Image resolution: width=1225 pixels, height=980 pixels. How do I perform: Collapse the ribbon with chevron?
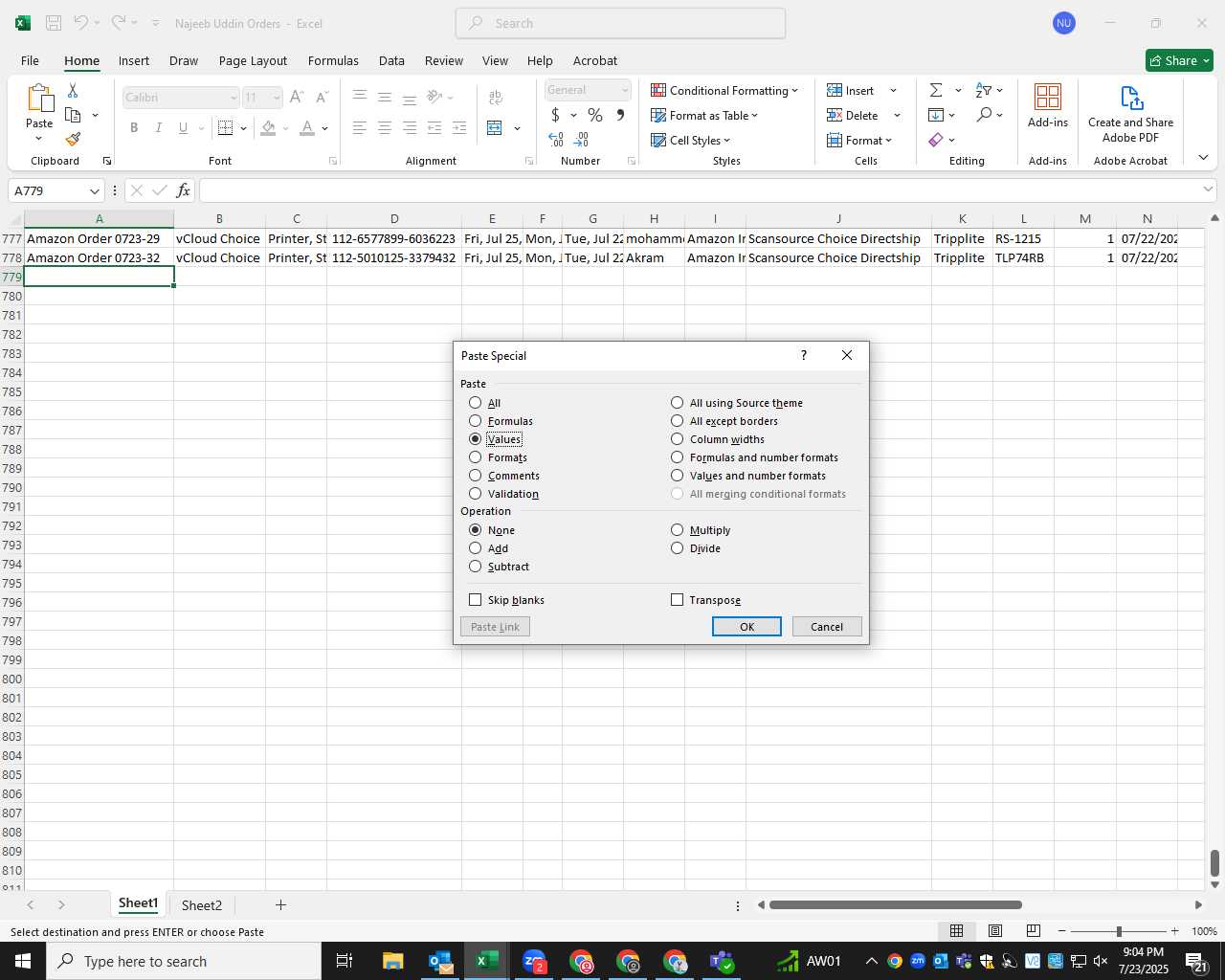(x=1203, y=157)
